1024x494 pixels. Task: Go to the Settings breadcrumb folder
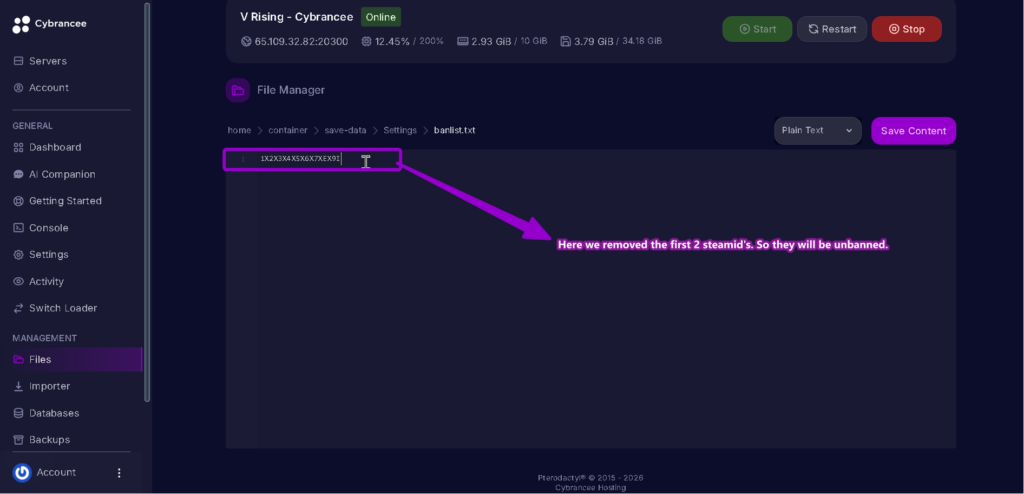(x=400, y=130)
